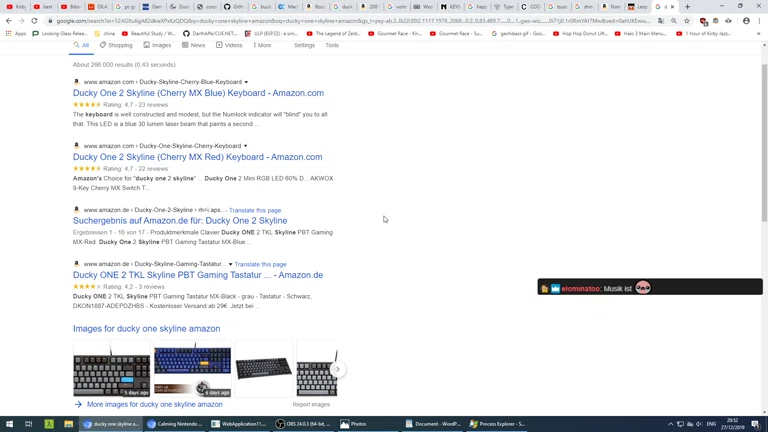
Task: Click the browser back arrow
Action: [x=9, y=21]
